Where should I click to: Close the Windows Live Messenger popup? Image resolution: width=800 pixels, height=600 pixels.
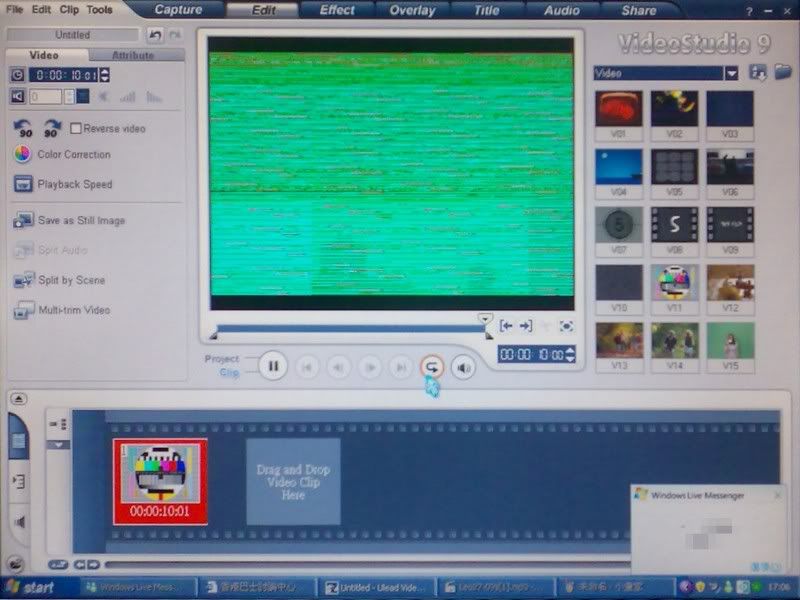(x=777, y=495)
